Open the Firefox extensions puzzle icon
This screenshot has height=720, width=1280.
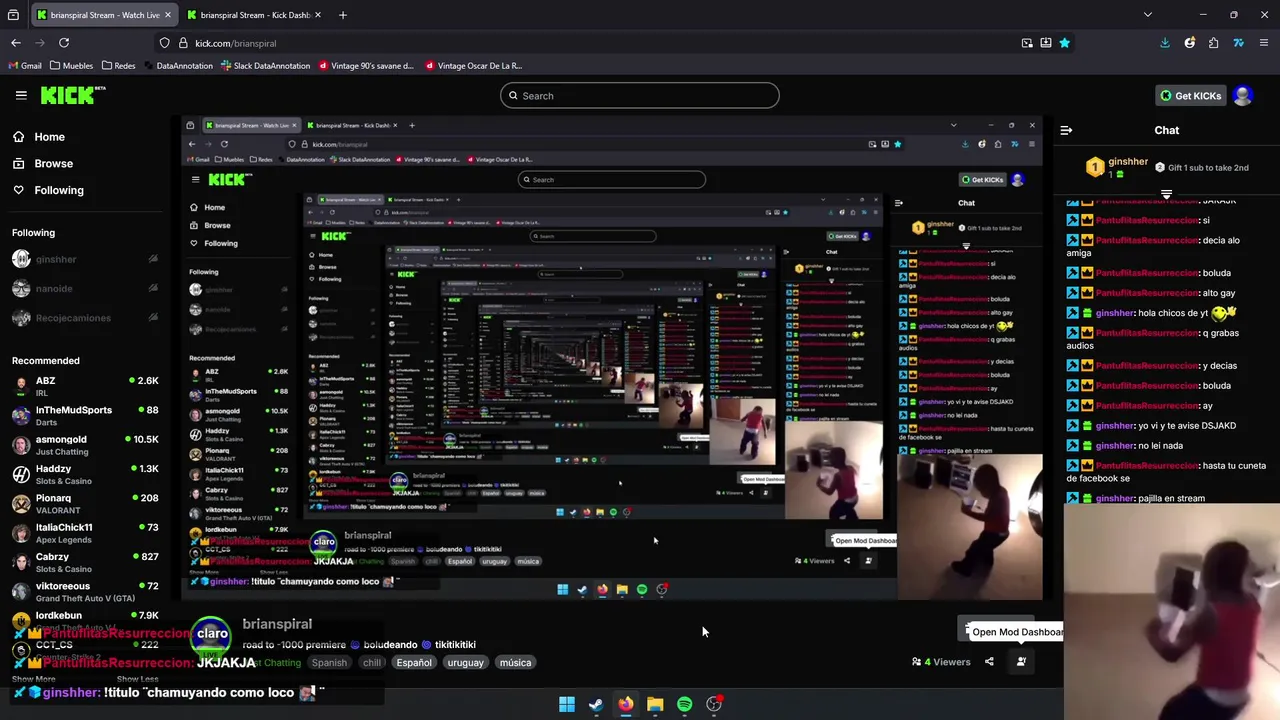[x=1213, y=43]
